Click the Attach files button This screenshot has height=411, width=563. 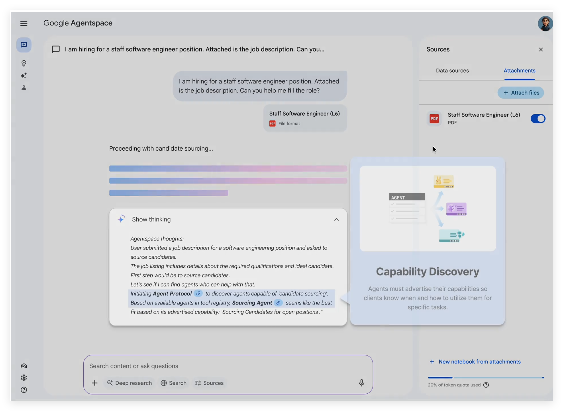click(x=521, y=93)
